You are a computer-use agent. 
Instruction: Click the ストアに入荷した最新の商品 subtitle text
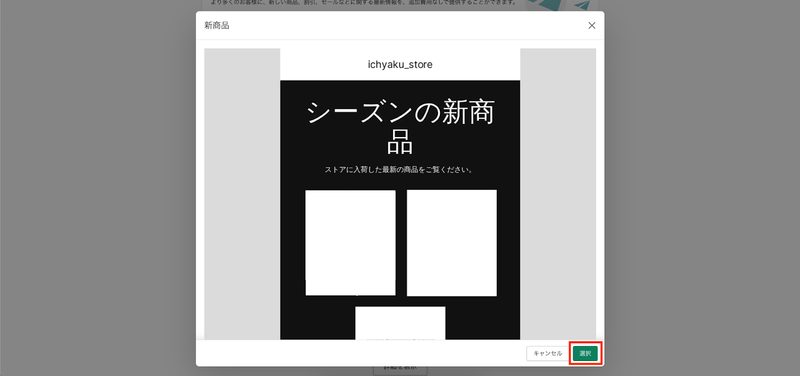[400, 170]
